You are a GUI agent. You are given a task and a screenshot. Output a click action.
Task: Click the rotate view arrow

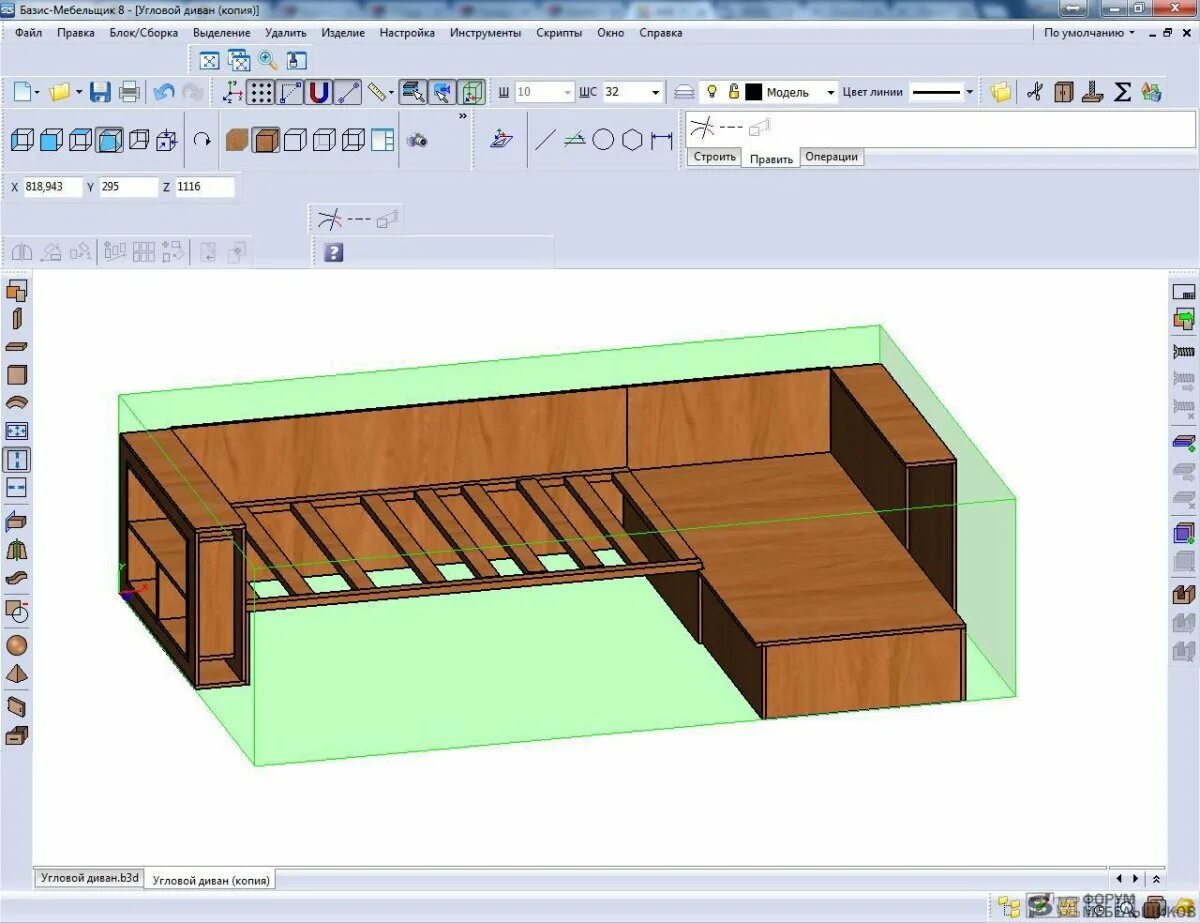(x=202, y=140)
